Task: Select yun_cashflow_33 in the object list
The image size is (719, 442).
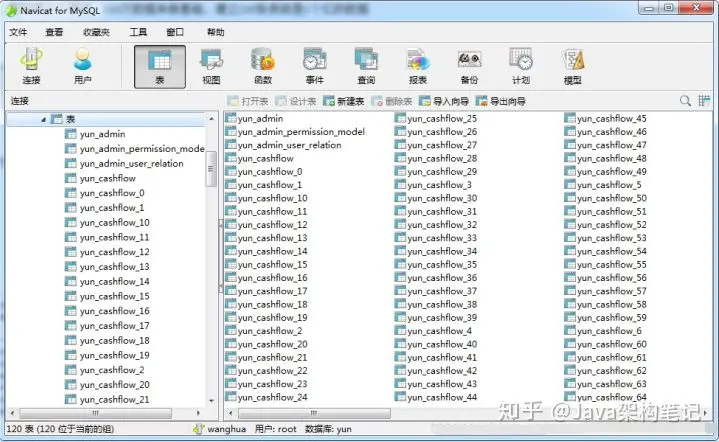Action: click(442, 238)
